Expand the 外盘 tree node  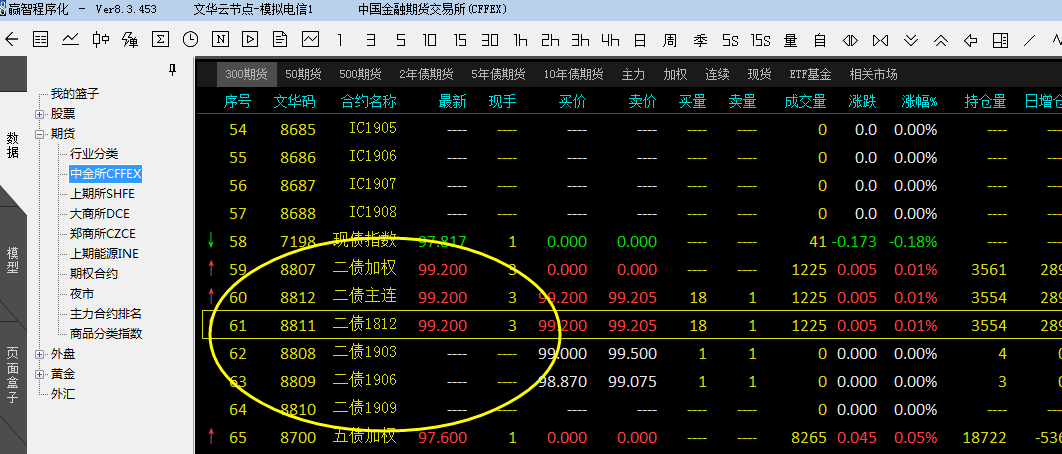click(39, 354)
